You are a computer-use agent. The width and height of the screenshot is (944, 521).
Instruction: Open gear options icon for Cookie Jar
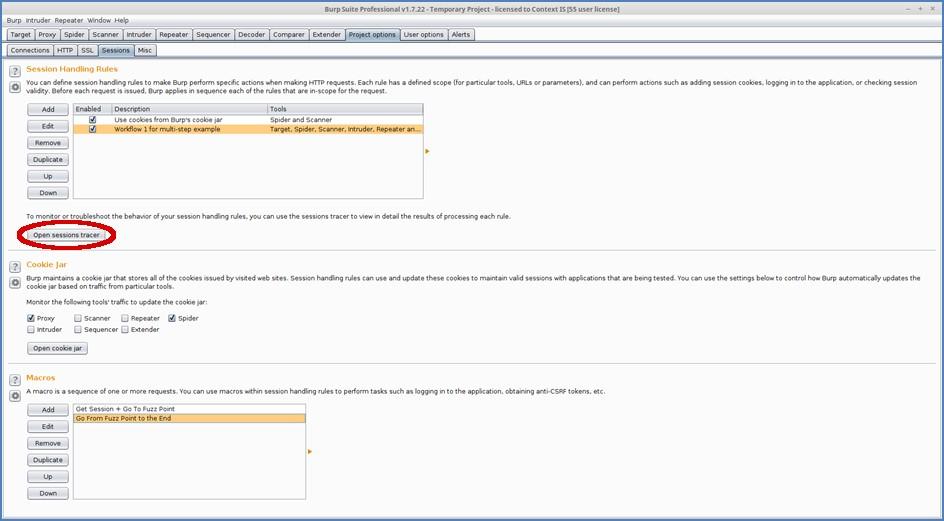point(15,282)
